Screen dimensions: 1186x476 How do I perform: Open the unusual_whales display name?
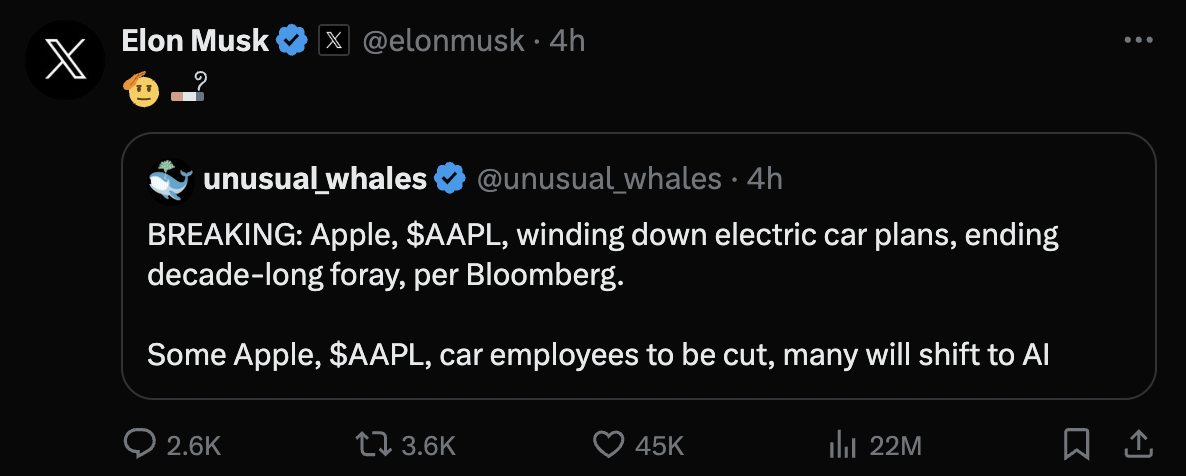(x=315, y=179)
